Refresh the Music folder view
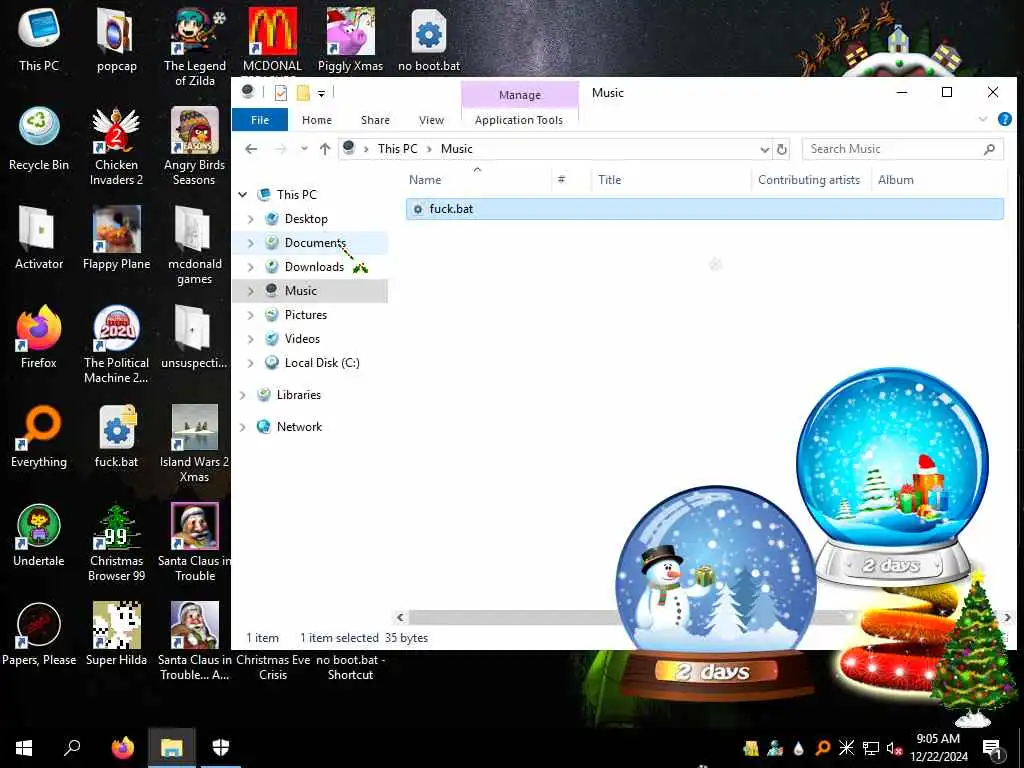1024x768 pixels. click(x=781, y=150)
